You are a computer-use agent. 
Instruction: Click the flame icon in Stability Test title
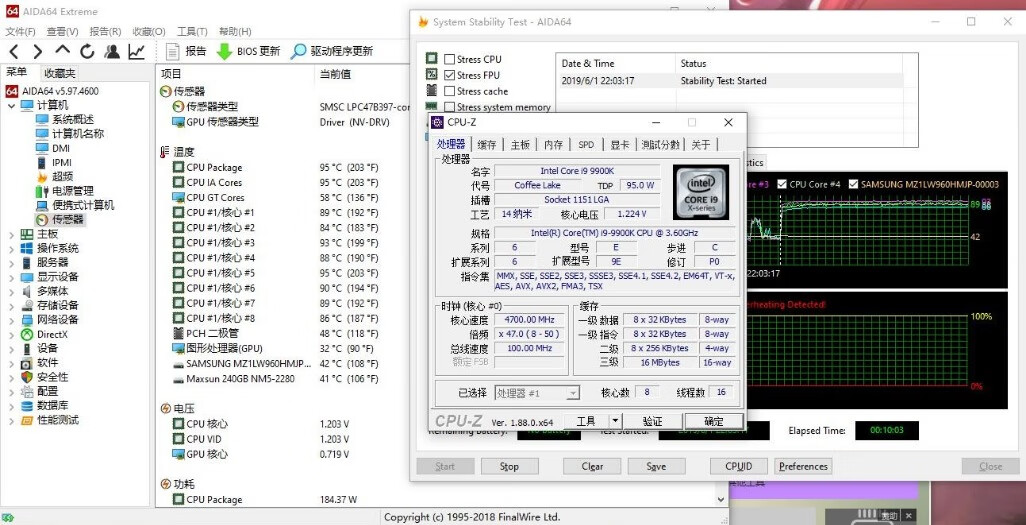click(423, 22)
